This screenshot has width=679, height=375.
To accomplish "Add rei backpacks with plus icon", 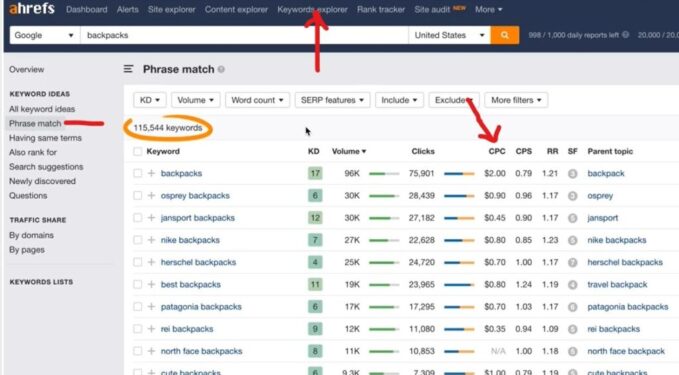I will coord(151,329).
